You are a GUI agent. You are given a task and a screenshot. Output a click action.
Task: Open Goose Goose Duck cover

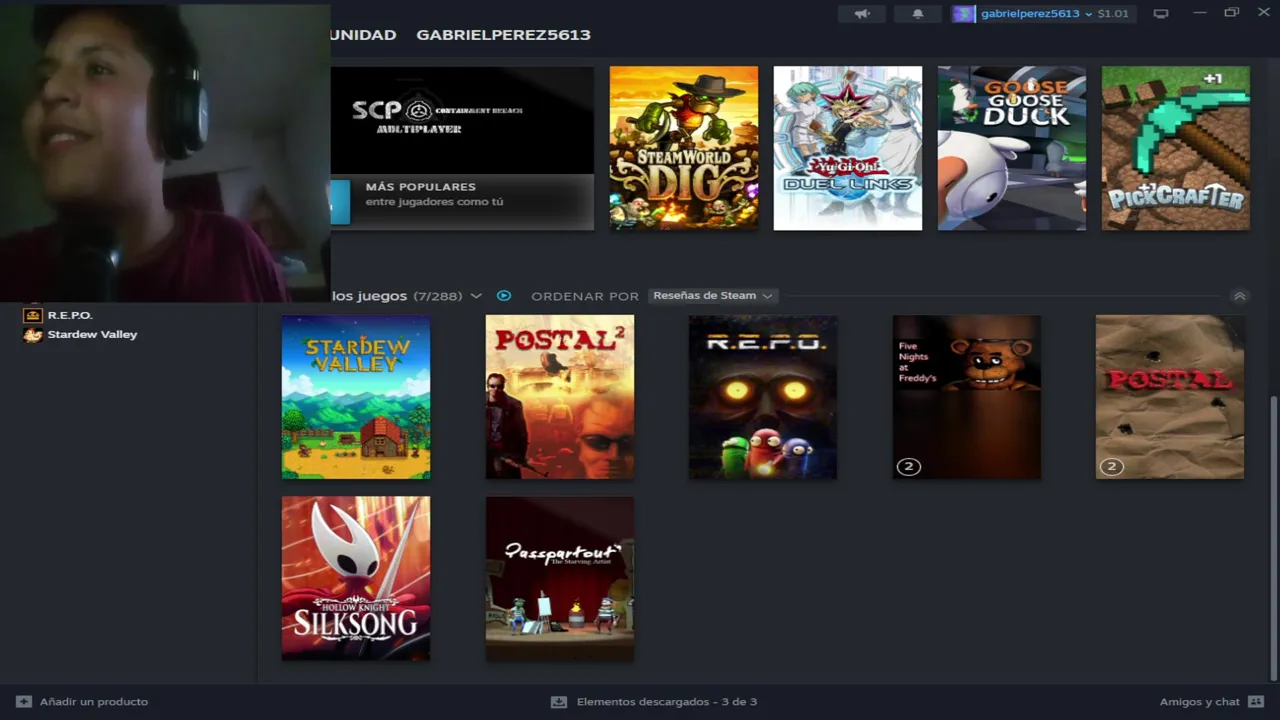tap(1012, 148)
